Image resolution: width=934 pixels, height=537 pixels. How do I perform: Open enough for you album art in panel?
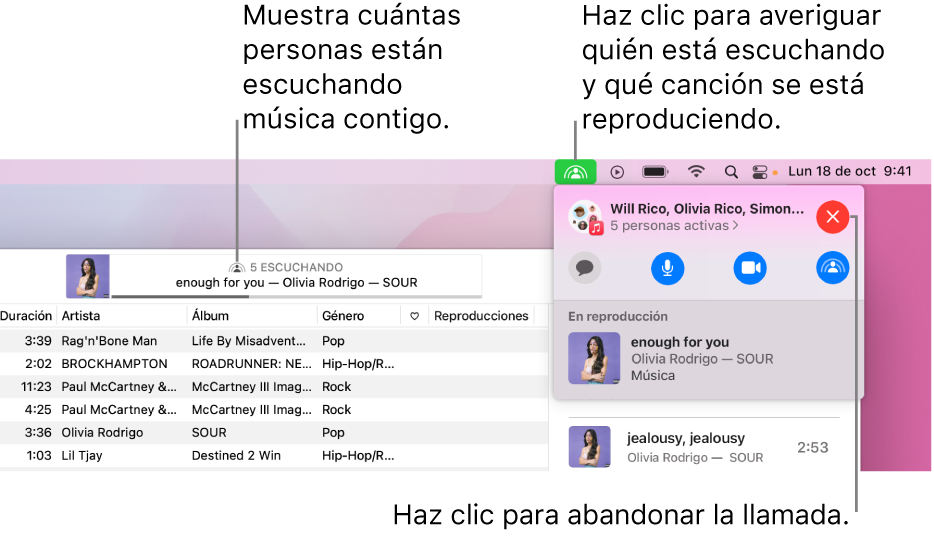[x=594, y=358]
